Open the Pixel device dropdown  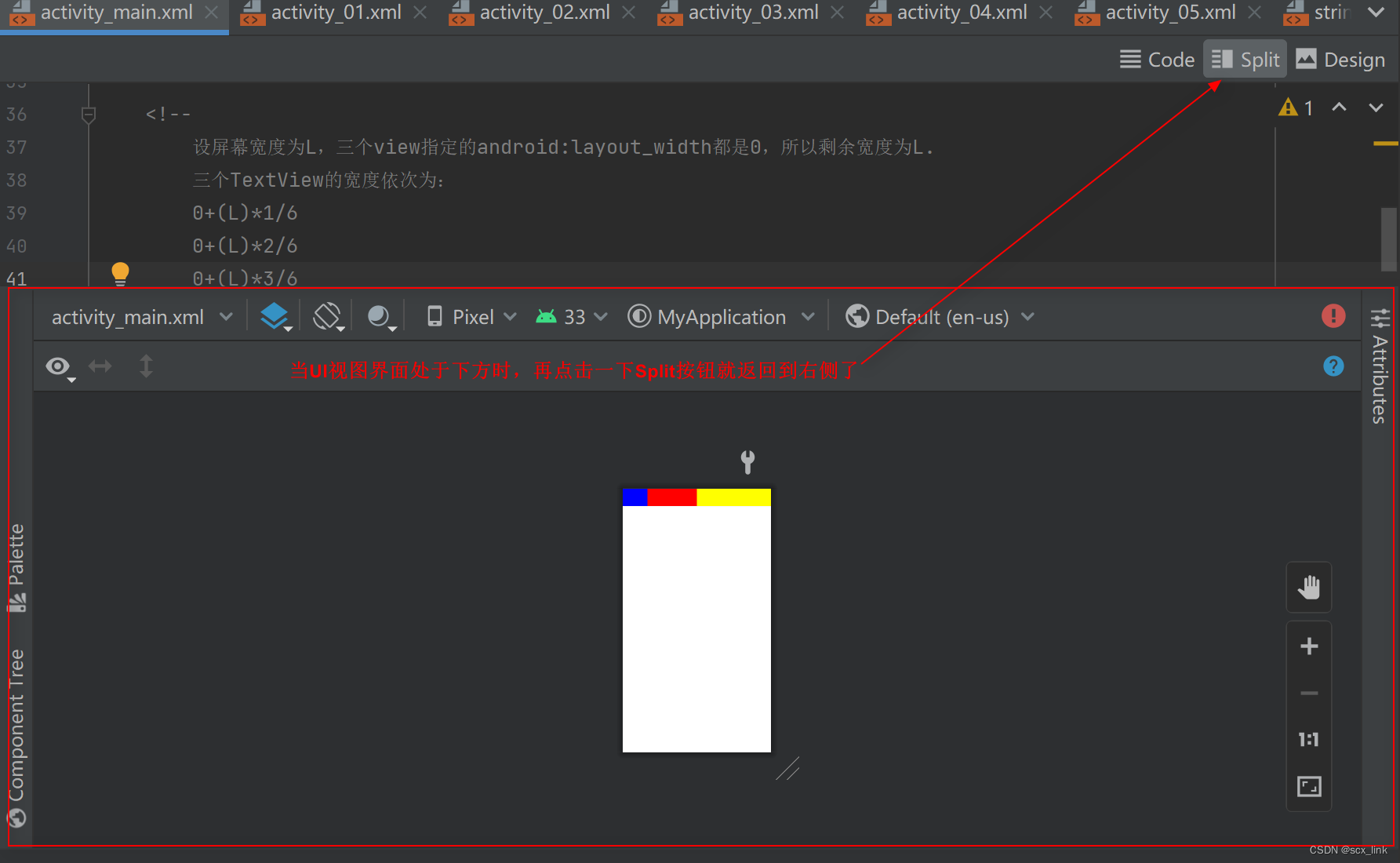pos(471,316)
